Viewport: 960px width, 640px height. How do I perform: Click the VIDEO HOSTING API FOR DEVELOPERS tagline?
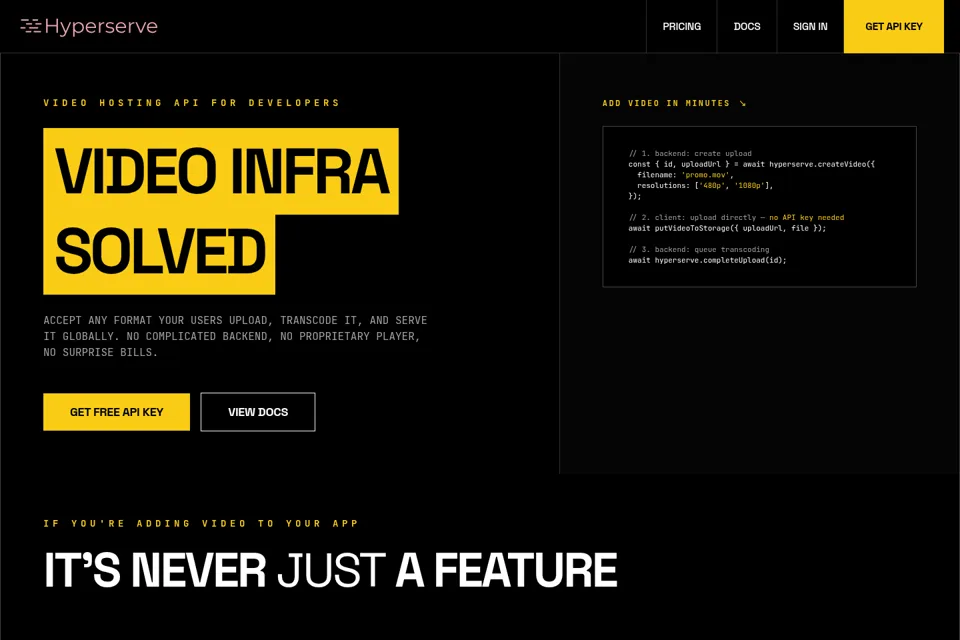[191, 103]
